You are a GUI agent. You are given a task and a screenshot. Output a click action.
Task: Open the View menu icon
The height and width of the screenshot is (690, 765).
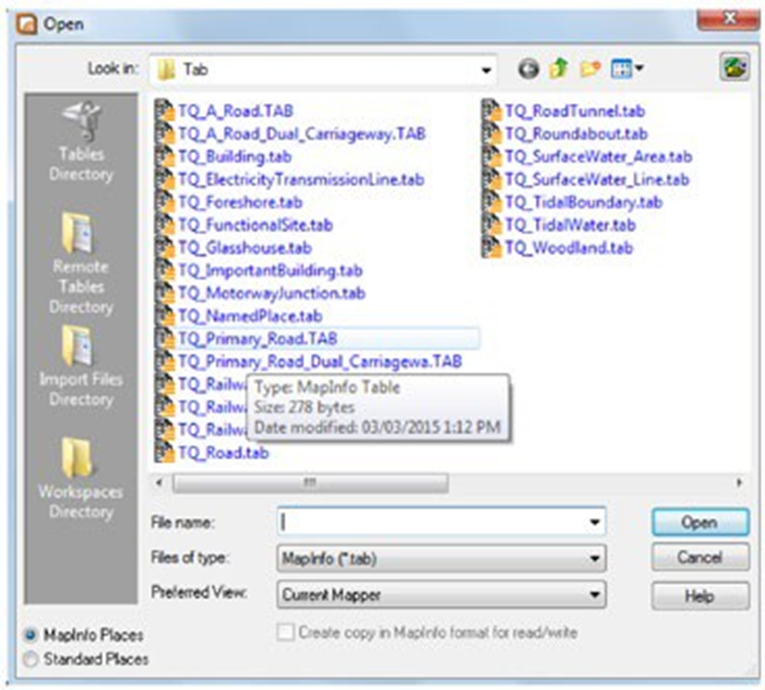[x=621, y=69]
